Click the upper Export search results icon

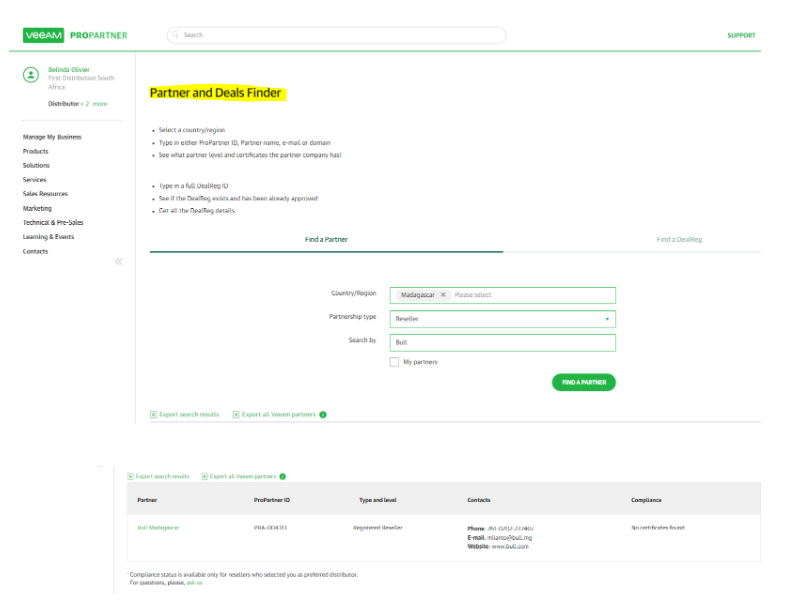click(x=153, y=415)
